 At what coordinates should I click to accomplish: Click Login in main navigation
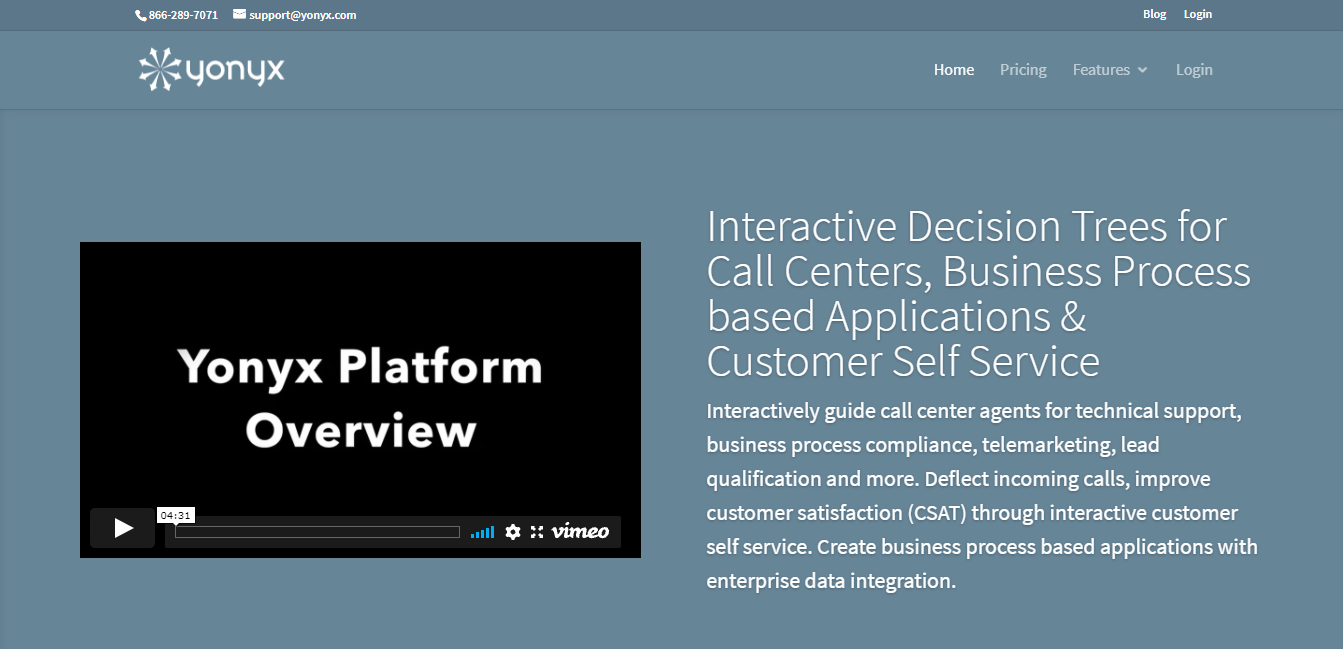tap(1194, 70)
